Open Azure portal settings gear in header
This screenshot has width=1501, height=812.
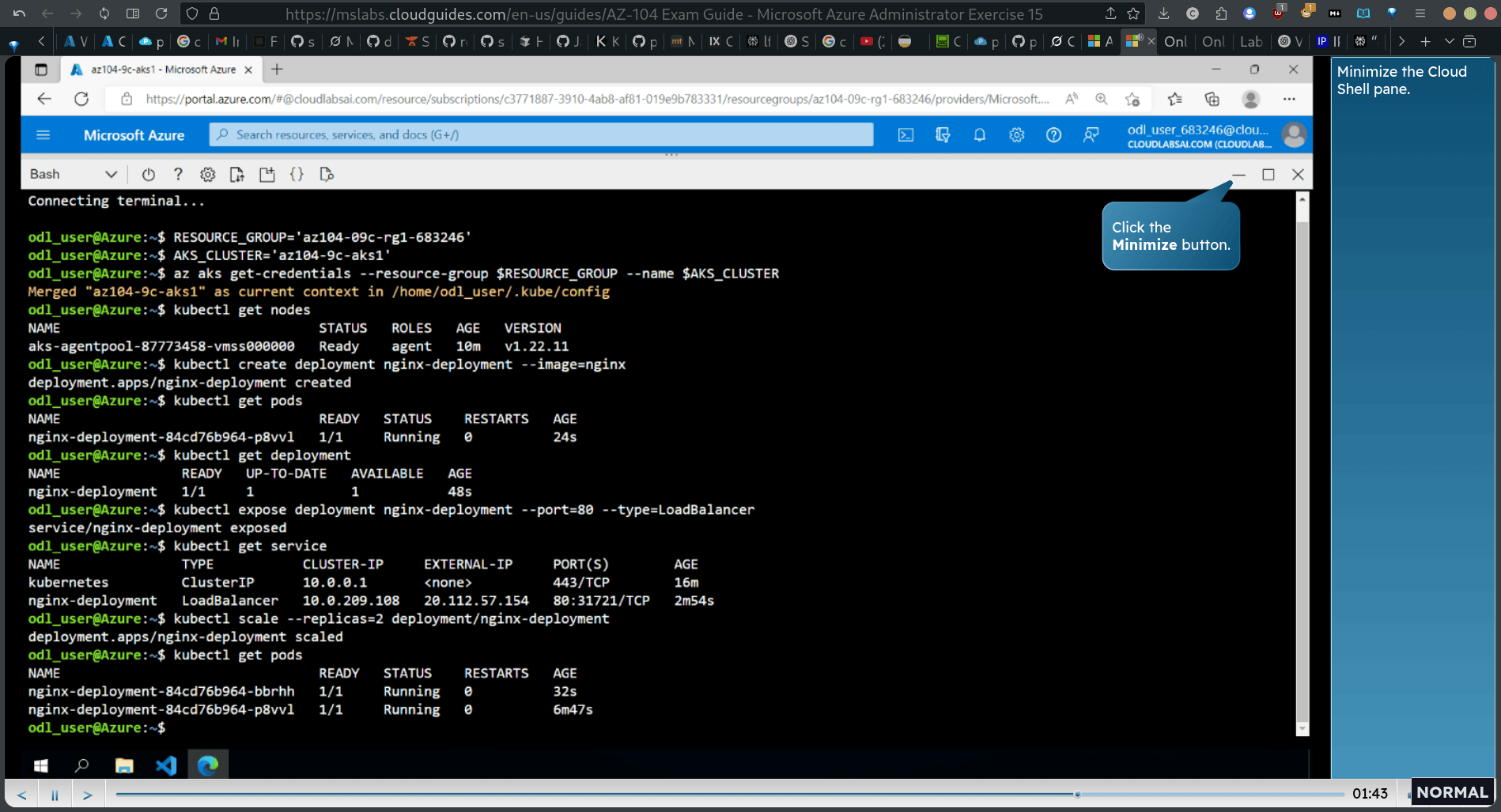coord(1016,135)
